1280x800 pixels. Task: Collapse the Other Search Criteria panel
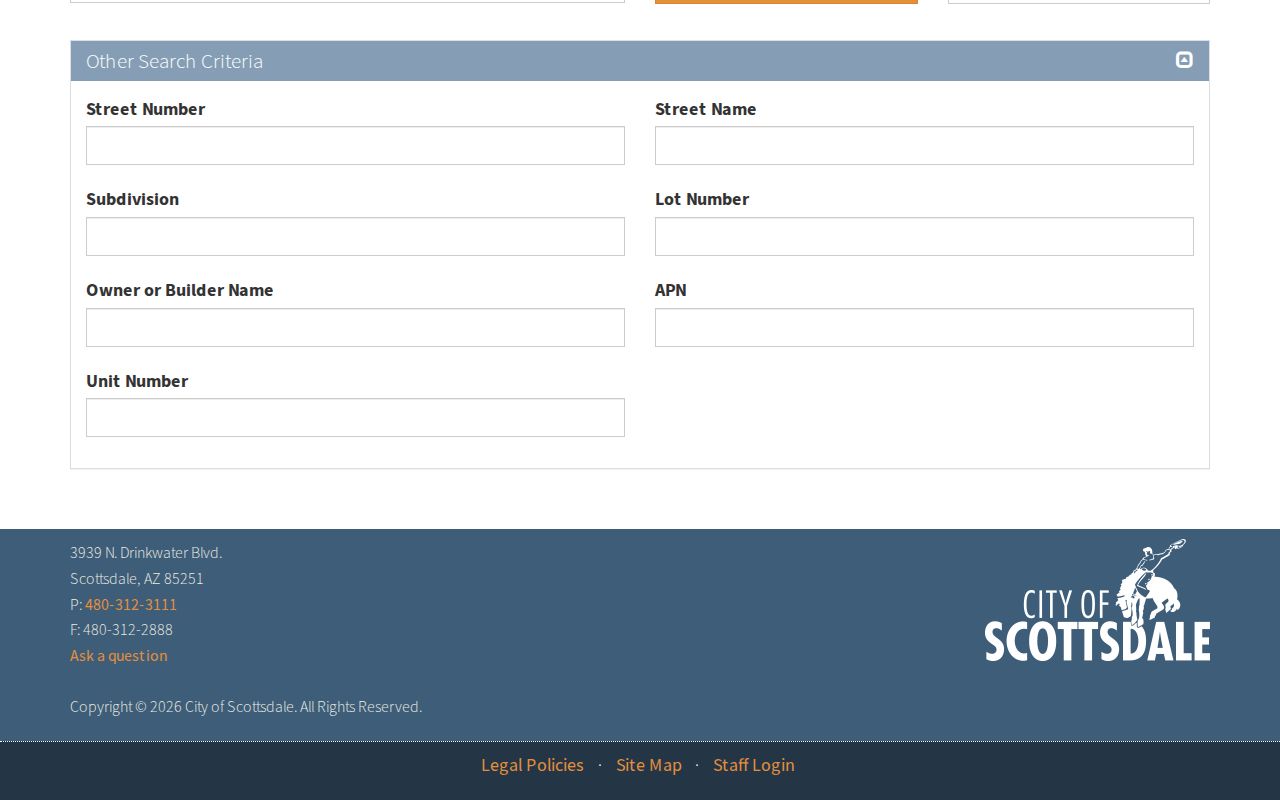[1184, 60]
